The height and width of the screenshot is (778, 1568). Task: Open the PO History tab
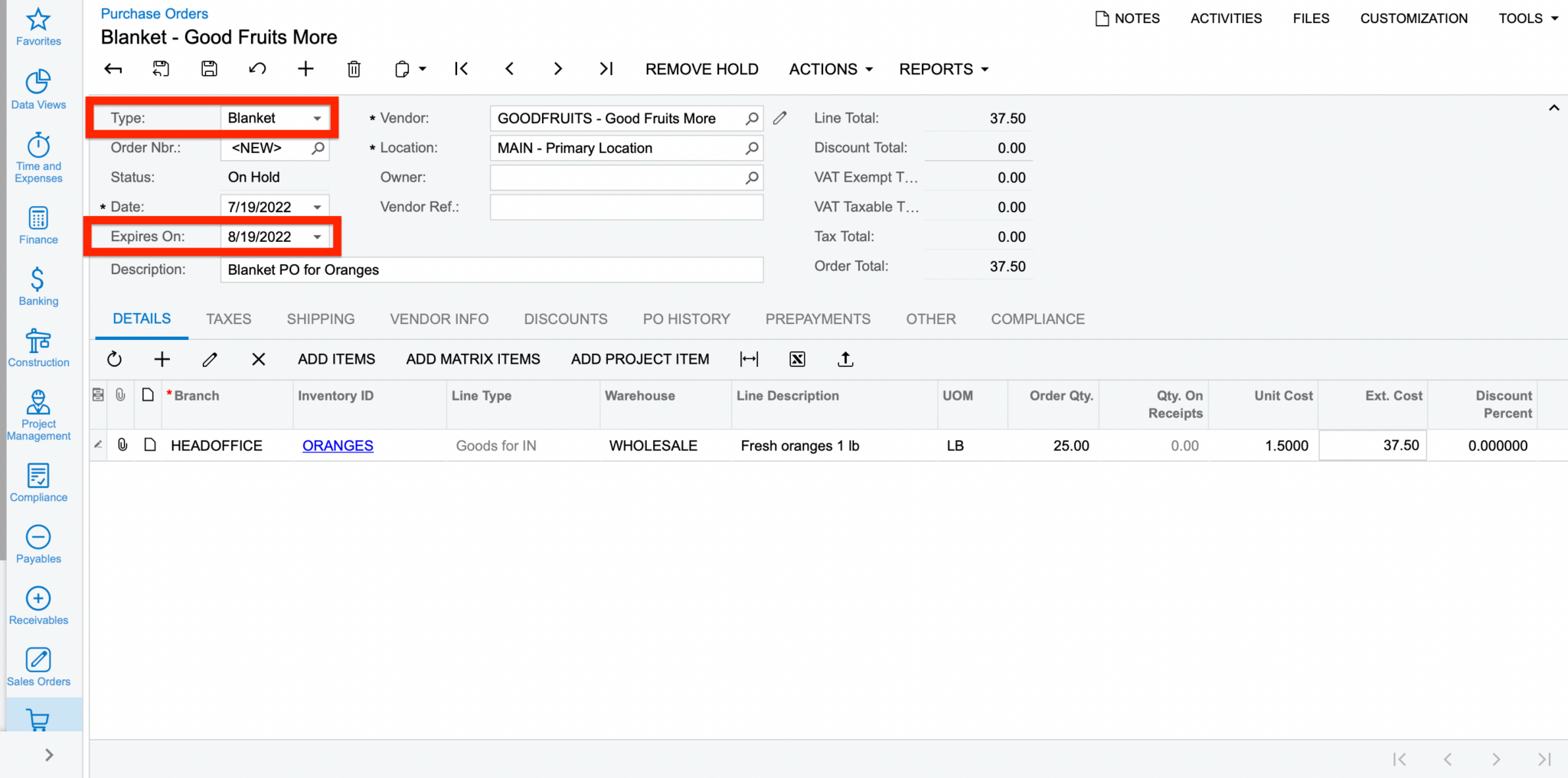click(686, 319)
